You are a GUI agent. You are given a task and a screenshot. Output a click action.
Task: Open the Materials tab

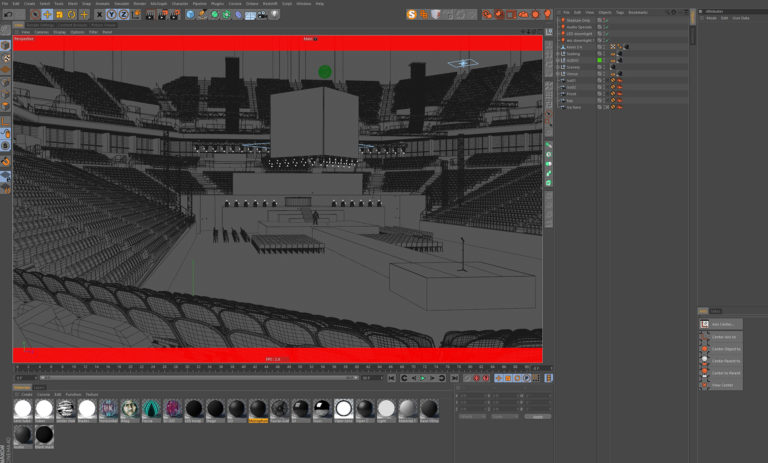point(22,388)
